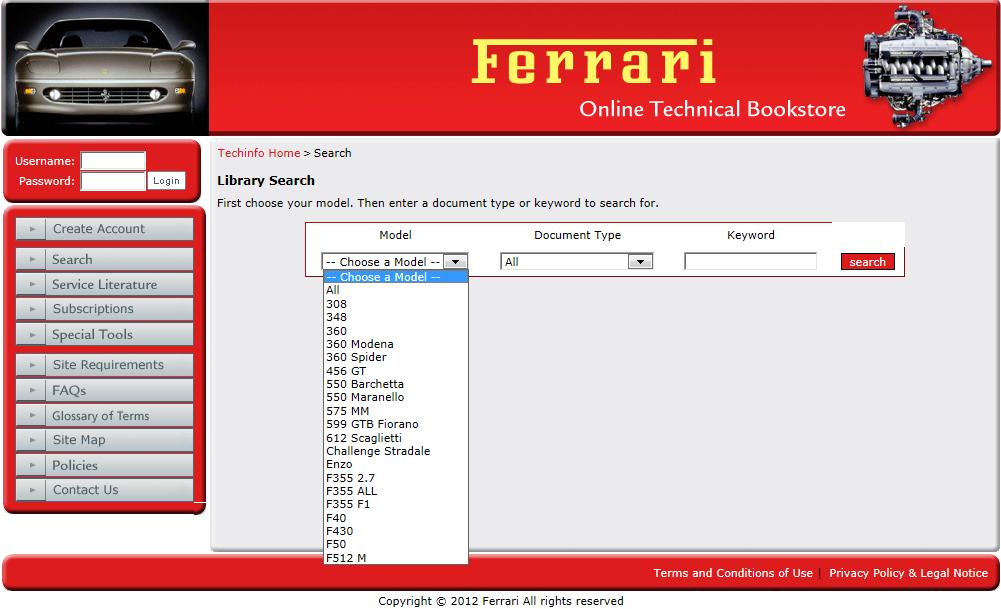Select 599 GTB Fiorano model

[x=396, y=425]
